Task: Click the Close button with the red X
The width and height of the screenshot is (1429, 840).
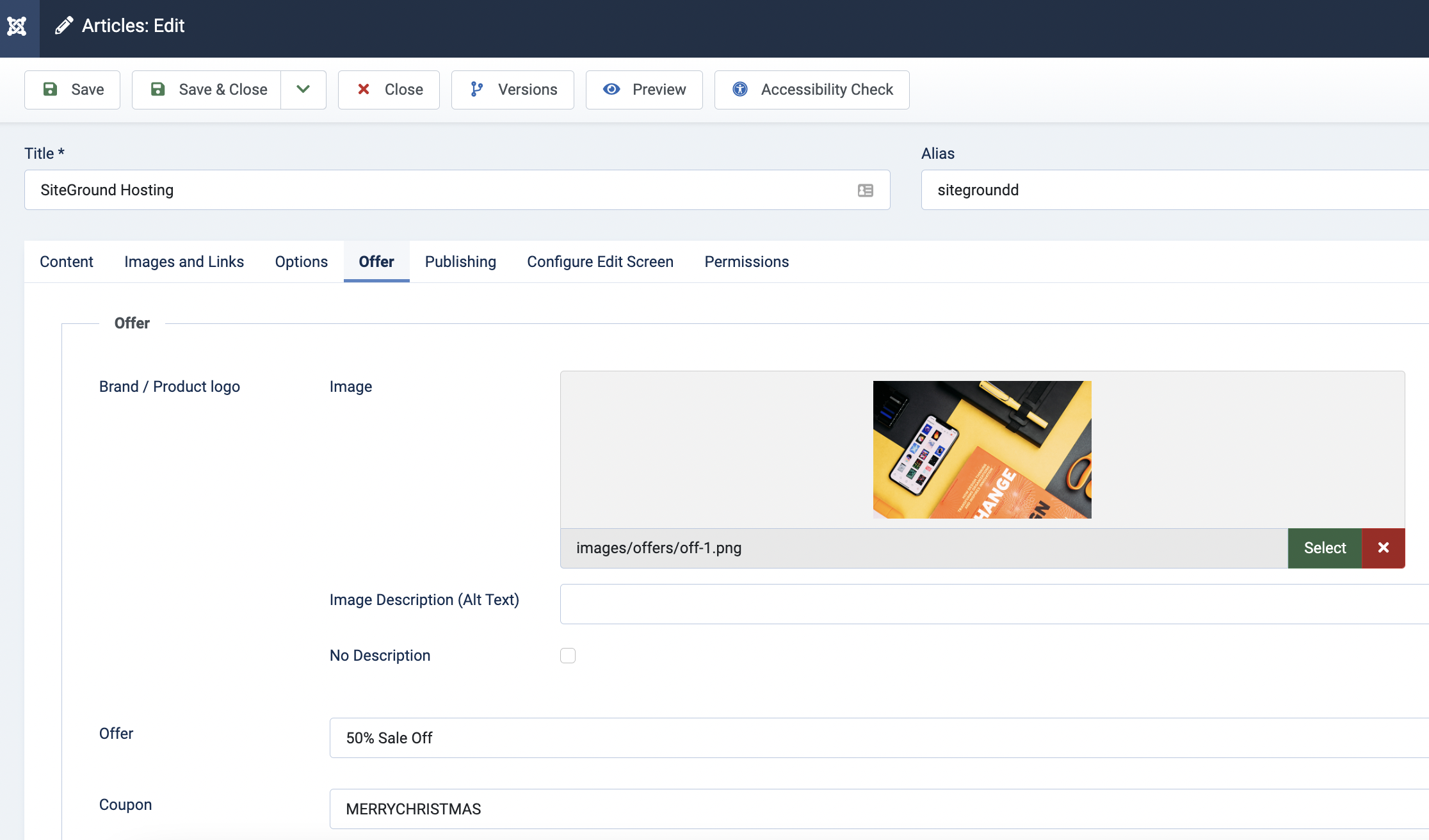Action: point(389,90)
